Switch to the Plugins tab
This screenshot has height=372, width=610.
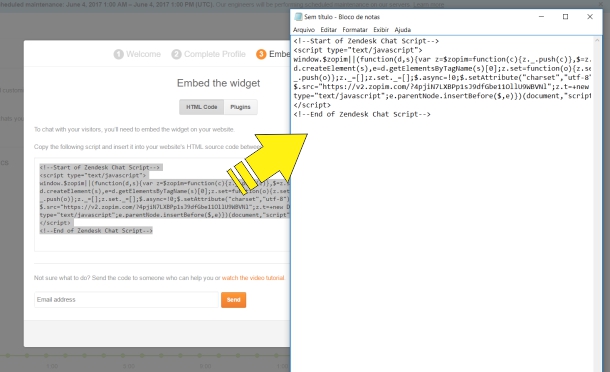click(x=240, y=107)
